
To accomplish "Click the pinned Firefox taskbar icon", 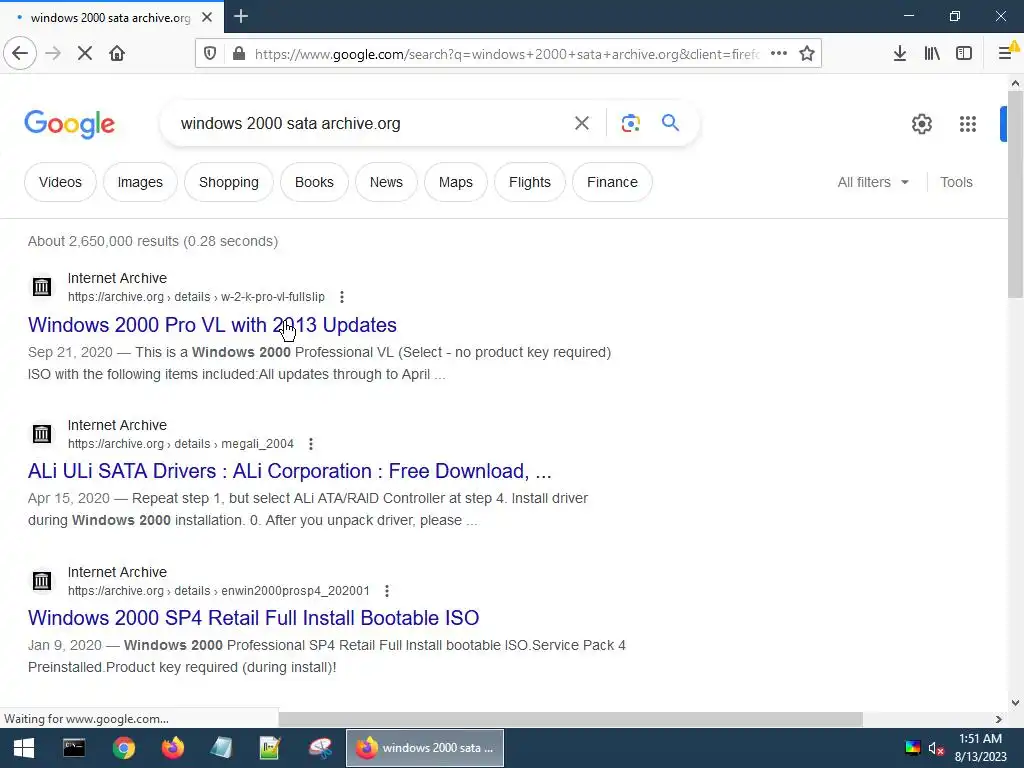I will point(172,748).
